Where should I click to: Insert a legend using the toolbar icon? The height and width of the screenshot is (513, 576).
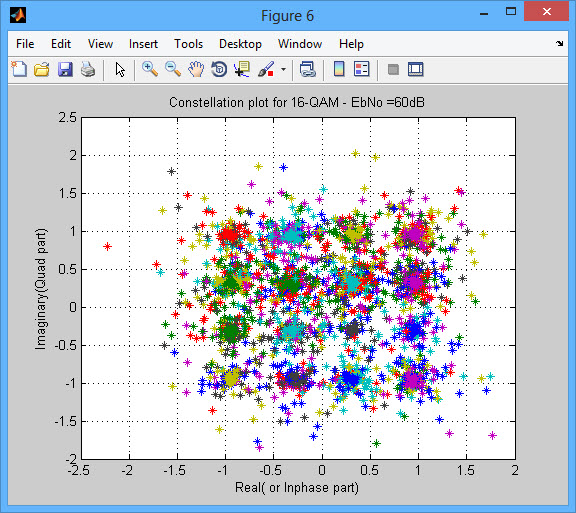361,69
